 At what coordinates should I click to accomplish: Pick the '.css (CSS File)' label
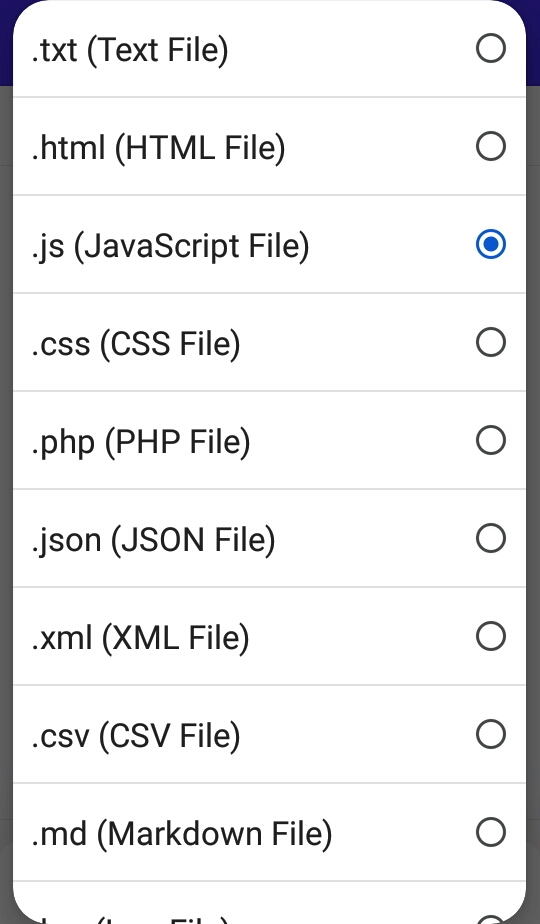coord(136,344)
